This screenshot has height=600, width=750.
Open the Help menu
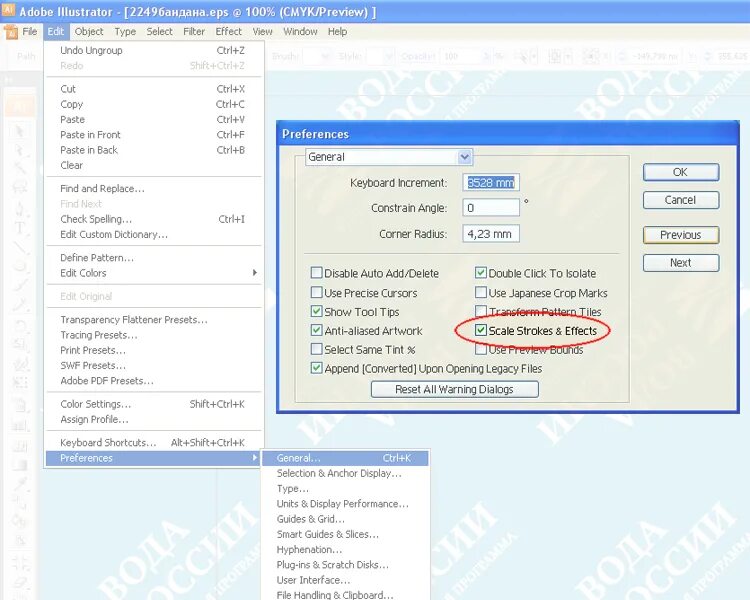[x=337, y=32]
